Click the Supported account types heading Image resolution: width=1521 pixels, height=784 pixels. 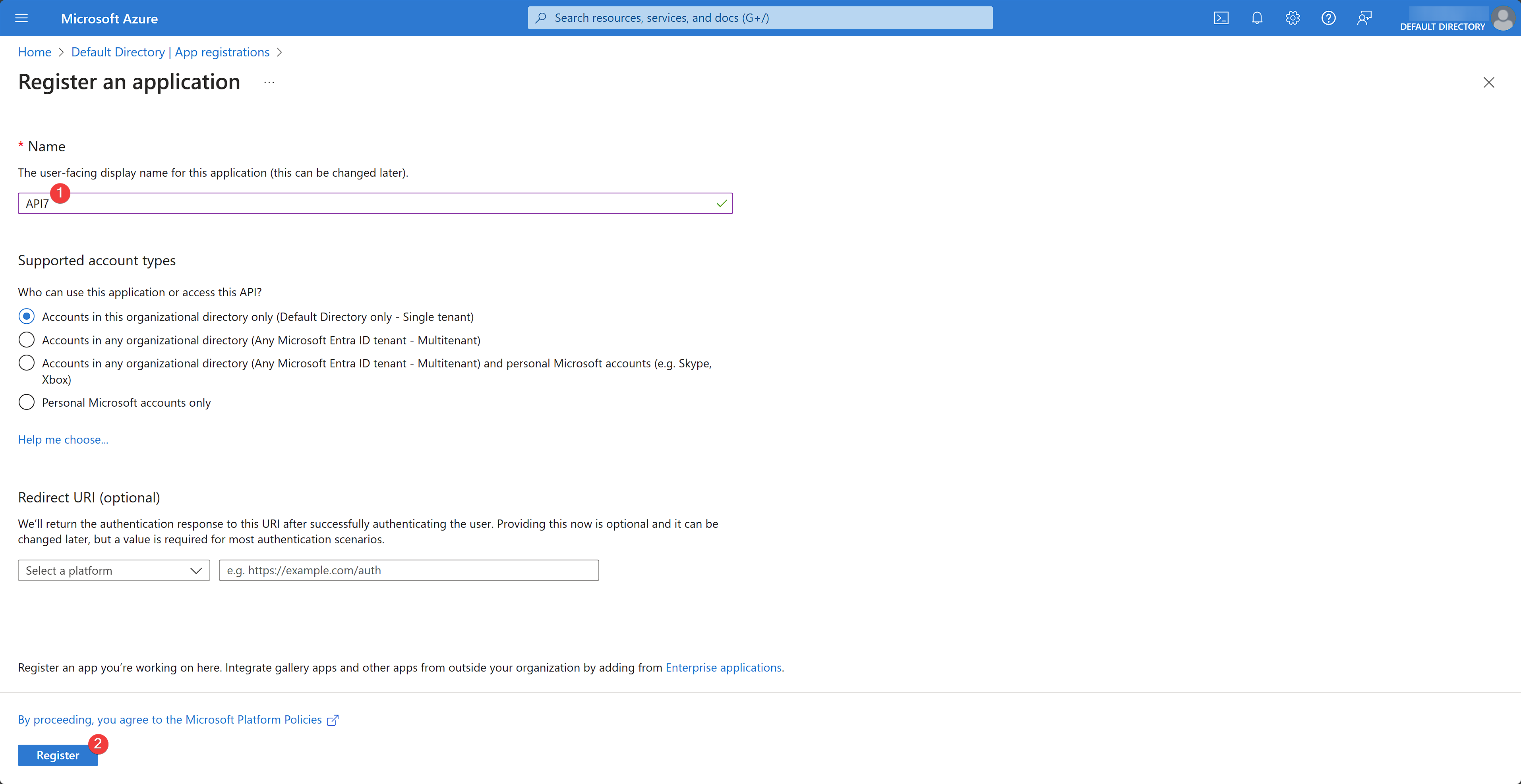click(97, 261)
